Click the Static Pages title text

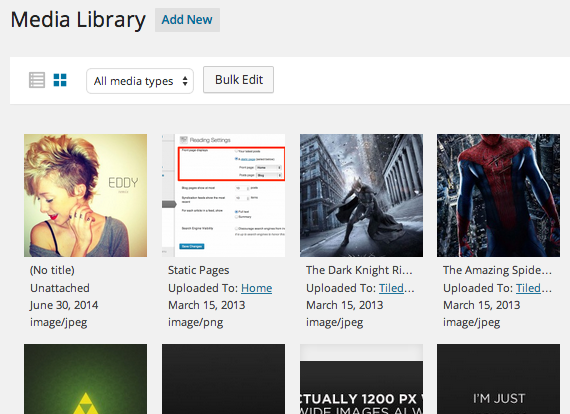pos(198,270)
